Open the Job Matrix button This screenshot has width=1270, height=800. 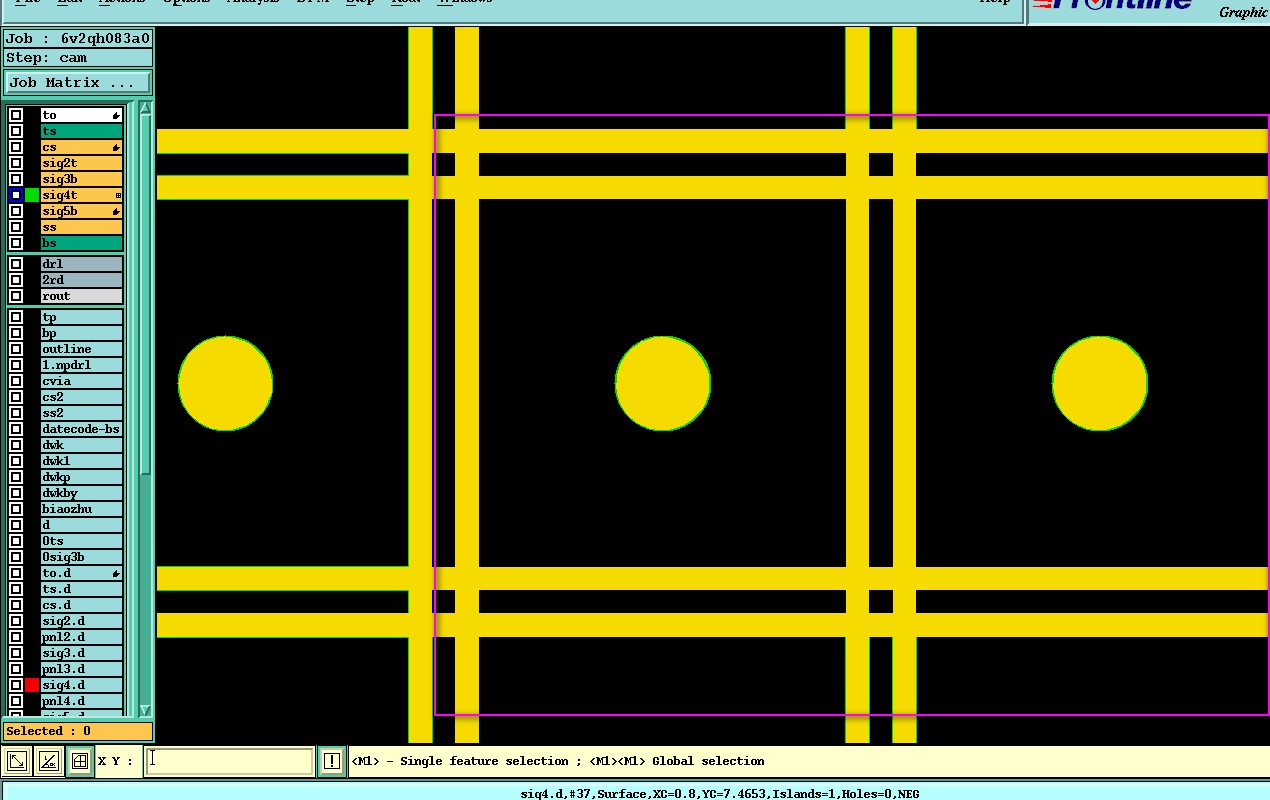click(x=78, y=82)
